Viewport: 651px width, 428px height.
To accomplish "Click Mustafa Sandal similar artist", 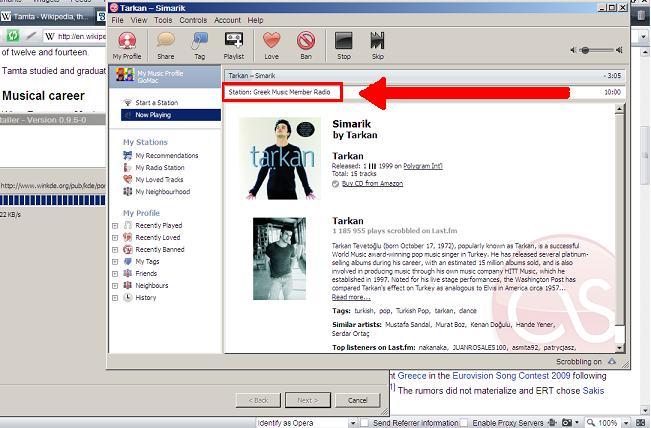I will (408, 324).
